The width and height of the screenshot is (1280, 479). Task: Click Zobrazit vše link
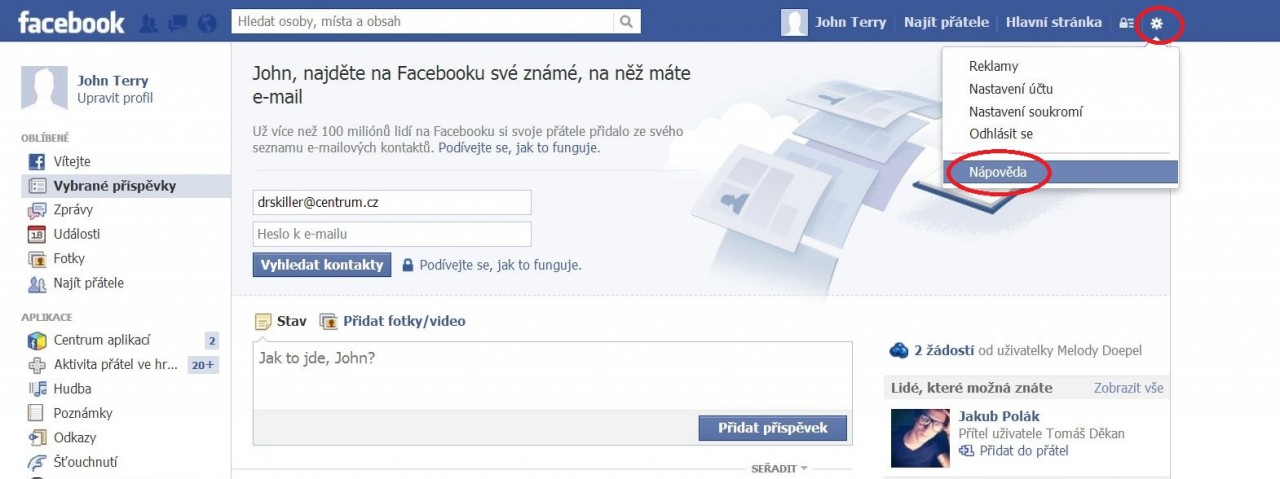coord(1129,388)
